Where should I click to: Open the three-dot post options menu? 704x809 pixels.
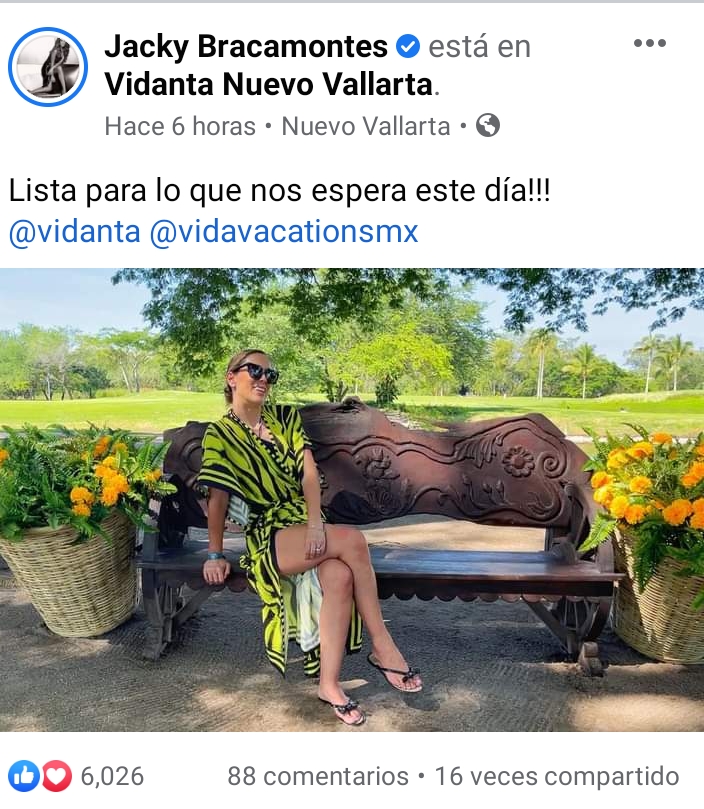pos(650,43)
